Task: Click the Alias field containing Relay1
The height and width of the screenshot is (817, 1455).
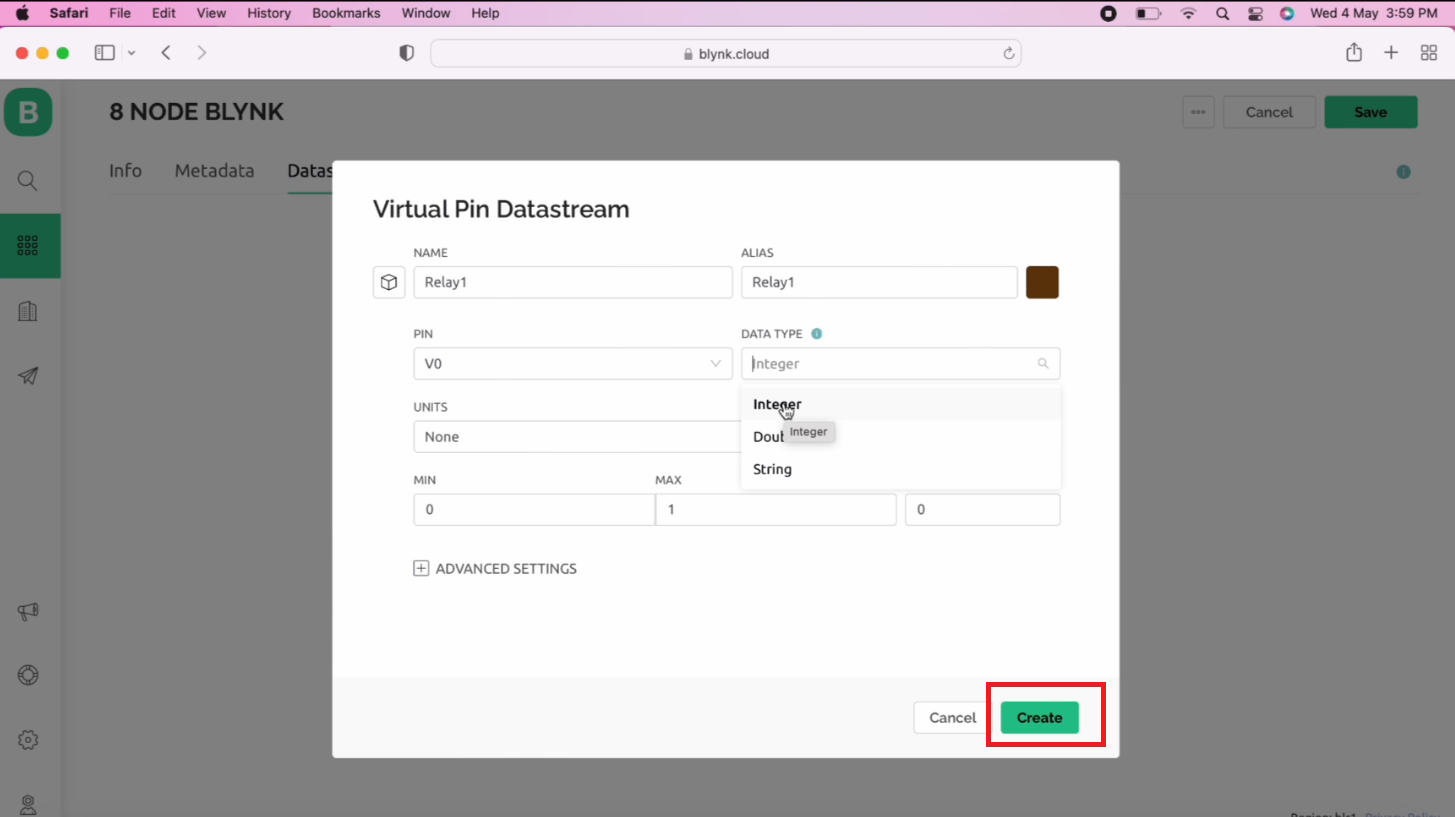Action: [x=879, y=282]
